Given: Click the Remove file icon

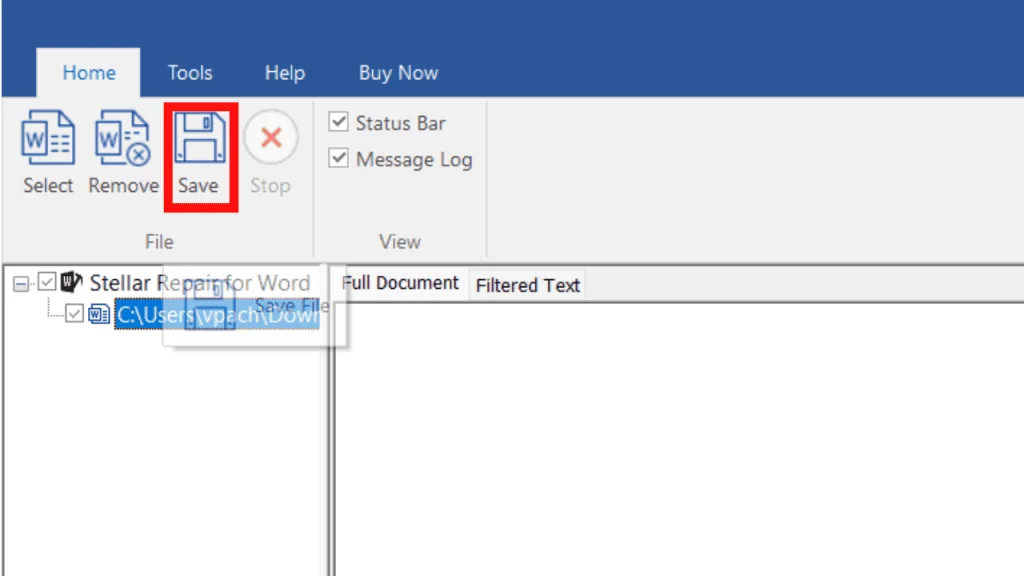Looking at the screenshot, I should click(x=122, y=140).
